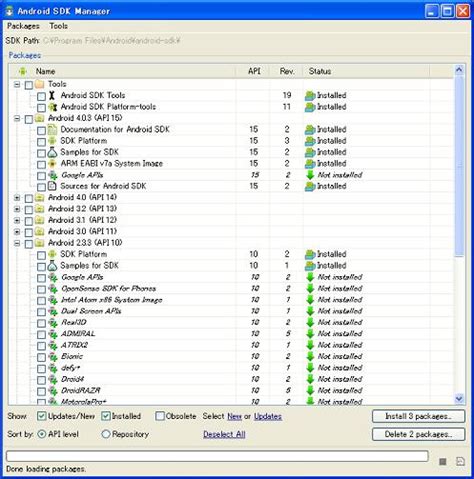Open the Packages menu
The width and height of the screenshot is (474, 479).
click(x=23, y=26)
